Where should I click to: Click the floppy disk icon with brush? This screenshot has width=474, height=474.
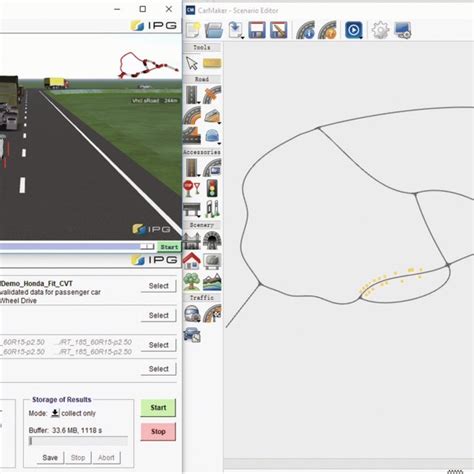(279, 30)
